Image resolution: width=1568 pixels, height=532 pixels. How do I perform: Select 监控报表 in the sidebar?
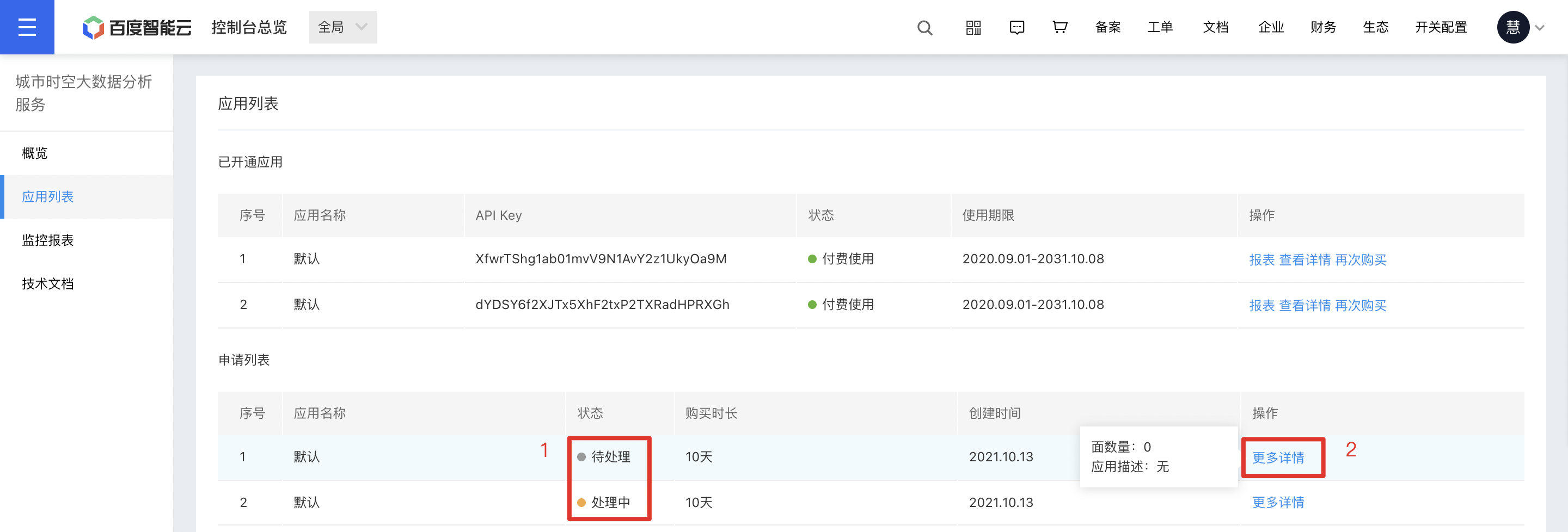click(87, 240)
